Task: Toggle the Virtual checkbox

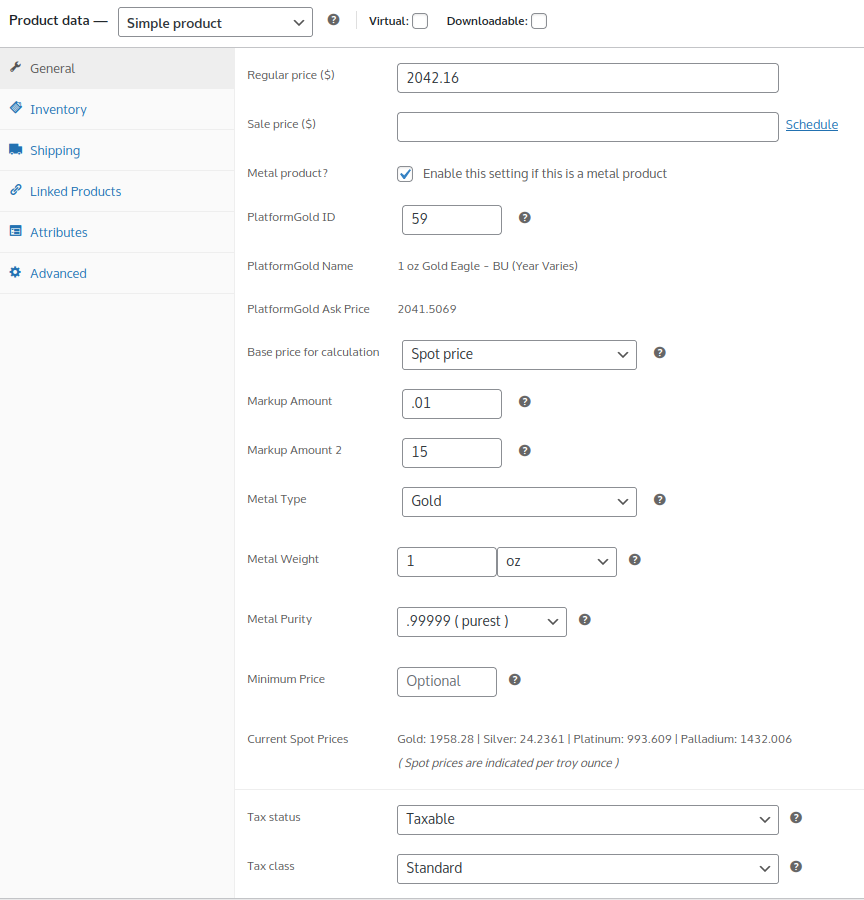Action: pos(420,21)
